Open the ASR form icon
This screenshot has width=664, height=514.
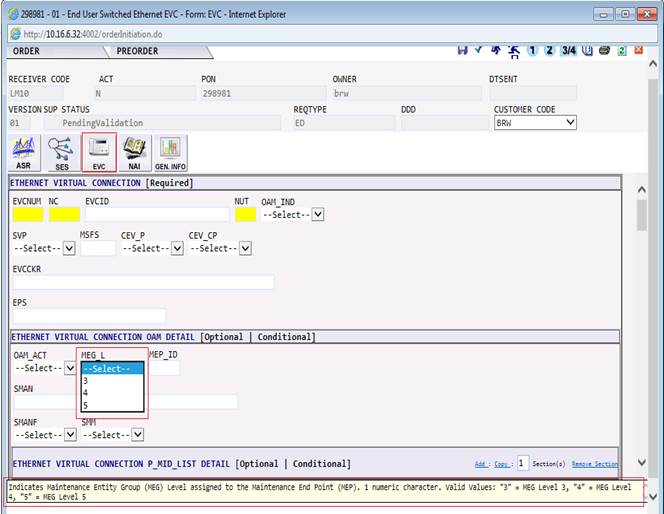coord(24,153)
